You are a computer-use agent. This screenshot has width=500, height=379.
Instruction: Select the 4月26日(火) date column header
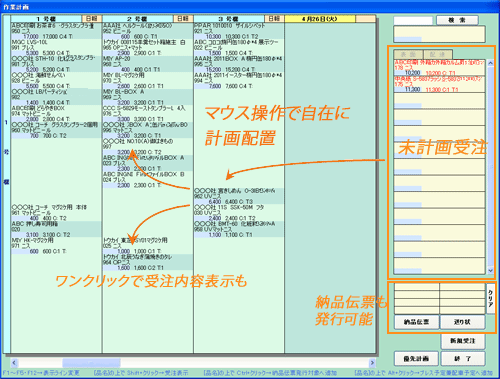[x=320, y=19]
